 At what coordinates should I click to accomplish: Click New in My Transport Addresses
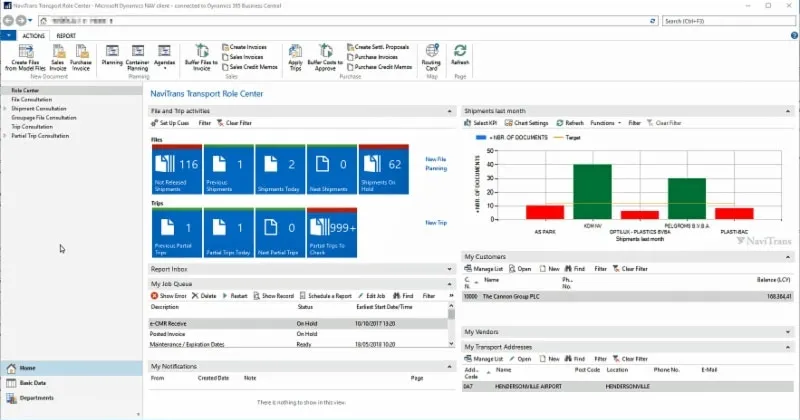549,359
